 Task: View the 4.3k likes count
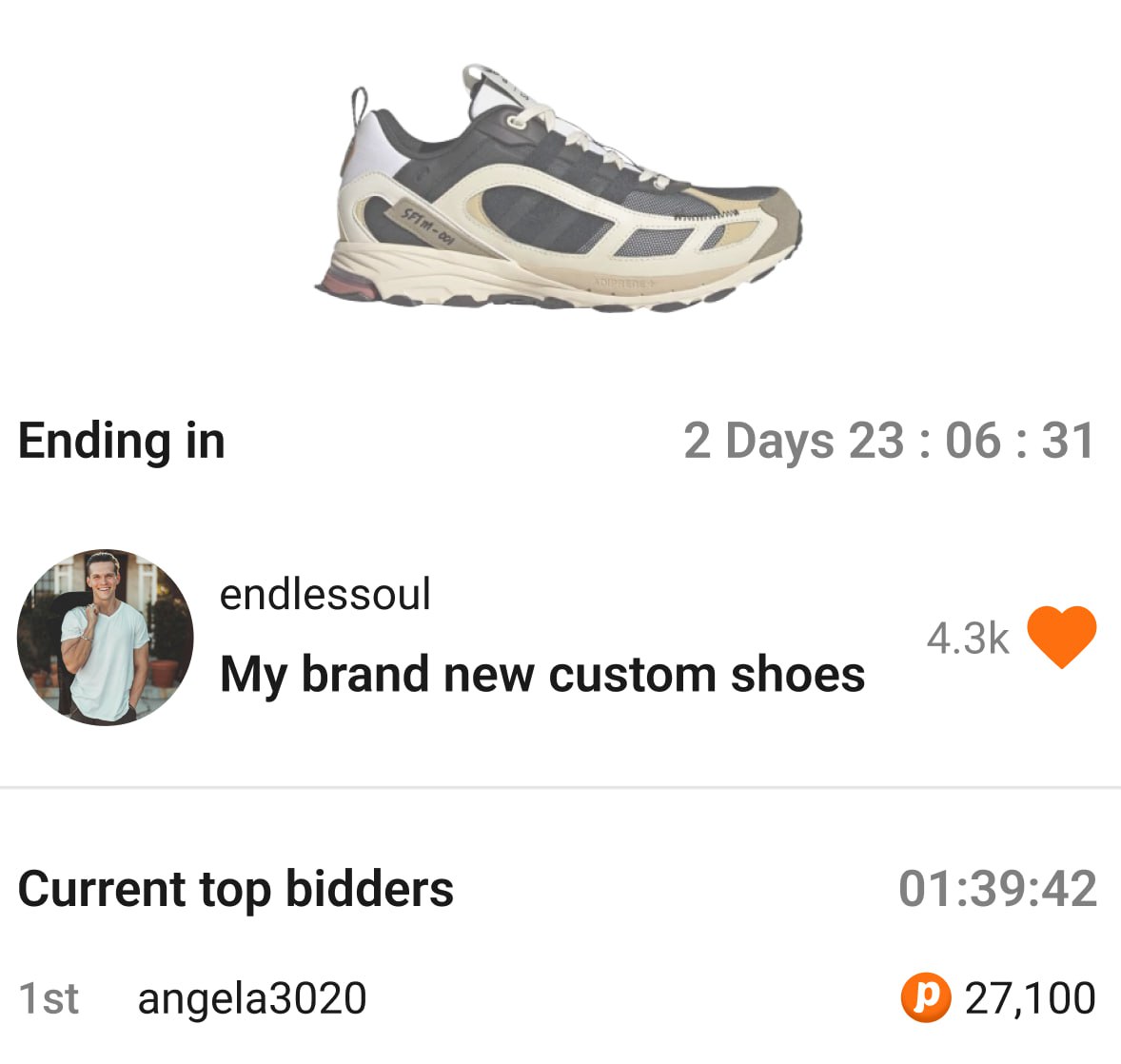click(968, 638)
